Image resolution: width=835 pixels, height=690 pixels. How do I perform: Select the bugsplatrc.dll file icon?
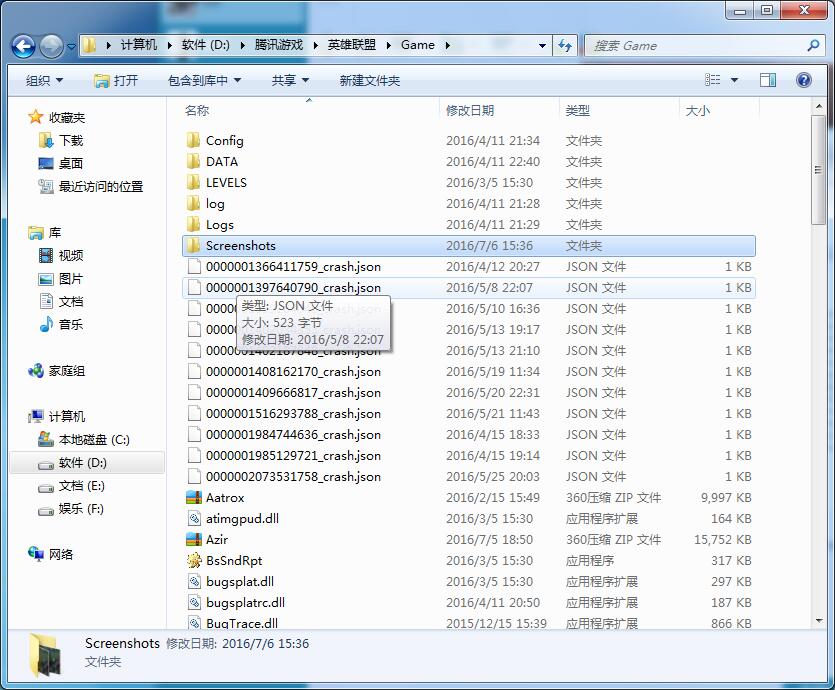tap(194, 603)
